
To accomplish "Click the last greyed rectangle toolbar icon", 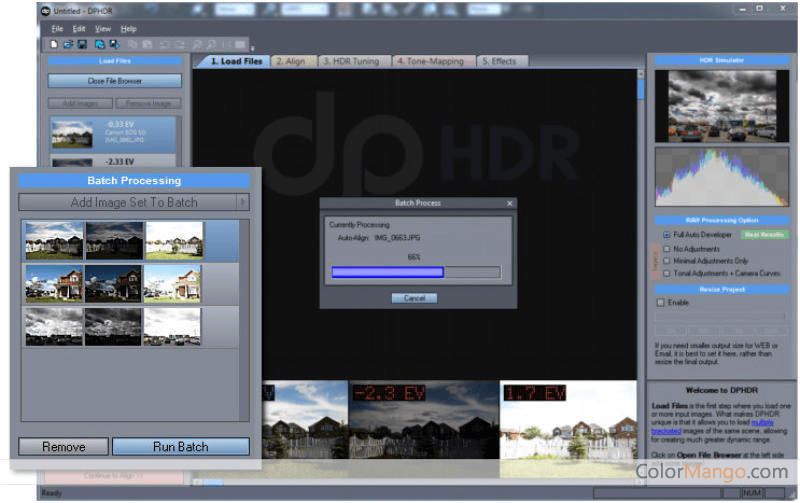I will 240,45.
